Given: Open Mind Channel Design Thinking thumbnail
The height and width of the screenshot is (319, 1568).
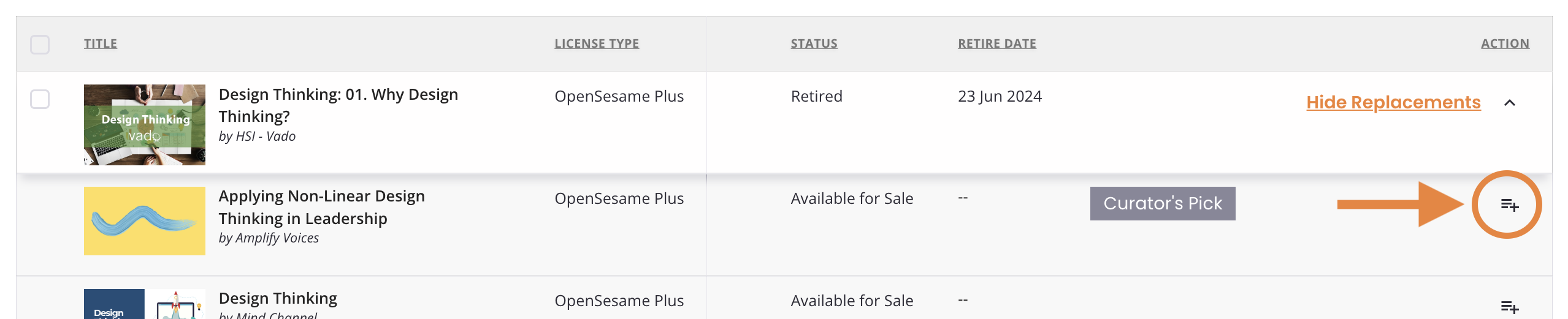Looking at the screenshot, I should [145, 304].
